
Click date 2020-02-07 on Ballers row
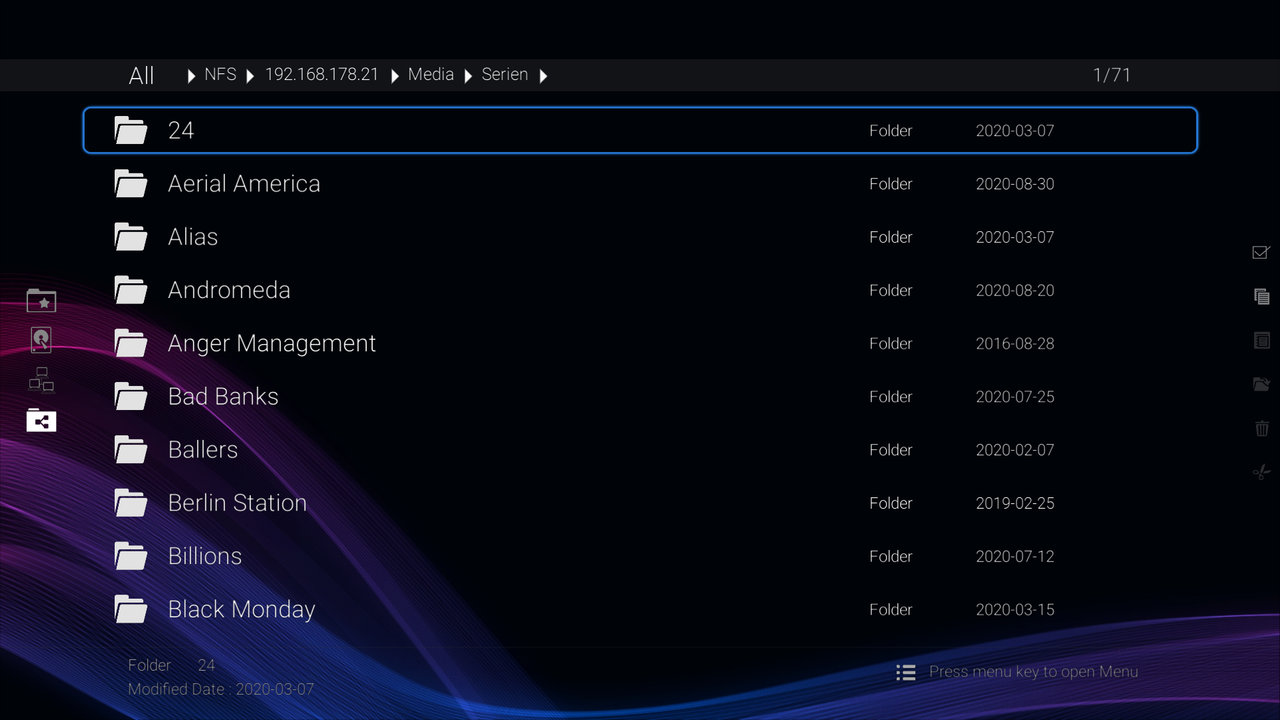[x=1015, y=450]
